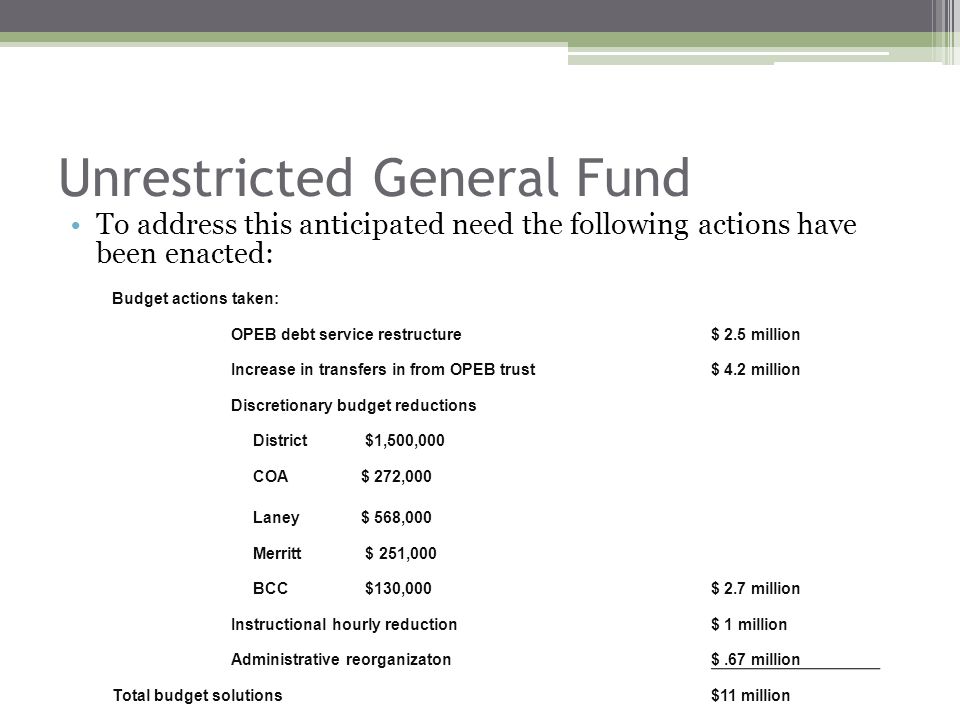Click 'Administrative reorganizaton' line
Viewport: 960px width, 720px height.
click(340, 659)
